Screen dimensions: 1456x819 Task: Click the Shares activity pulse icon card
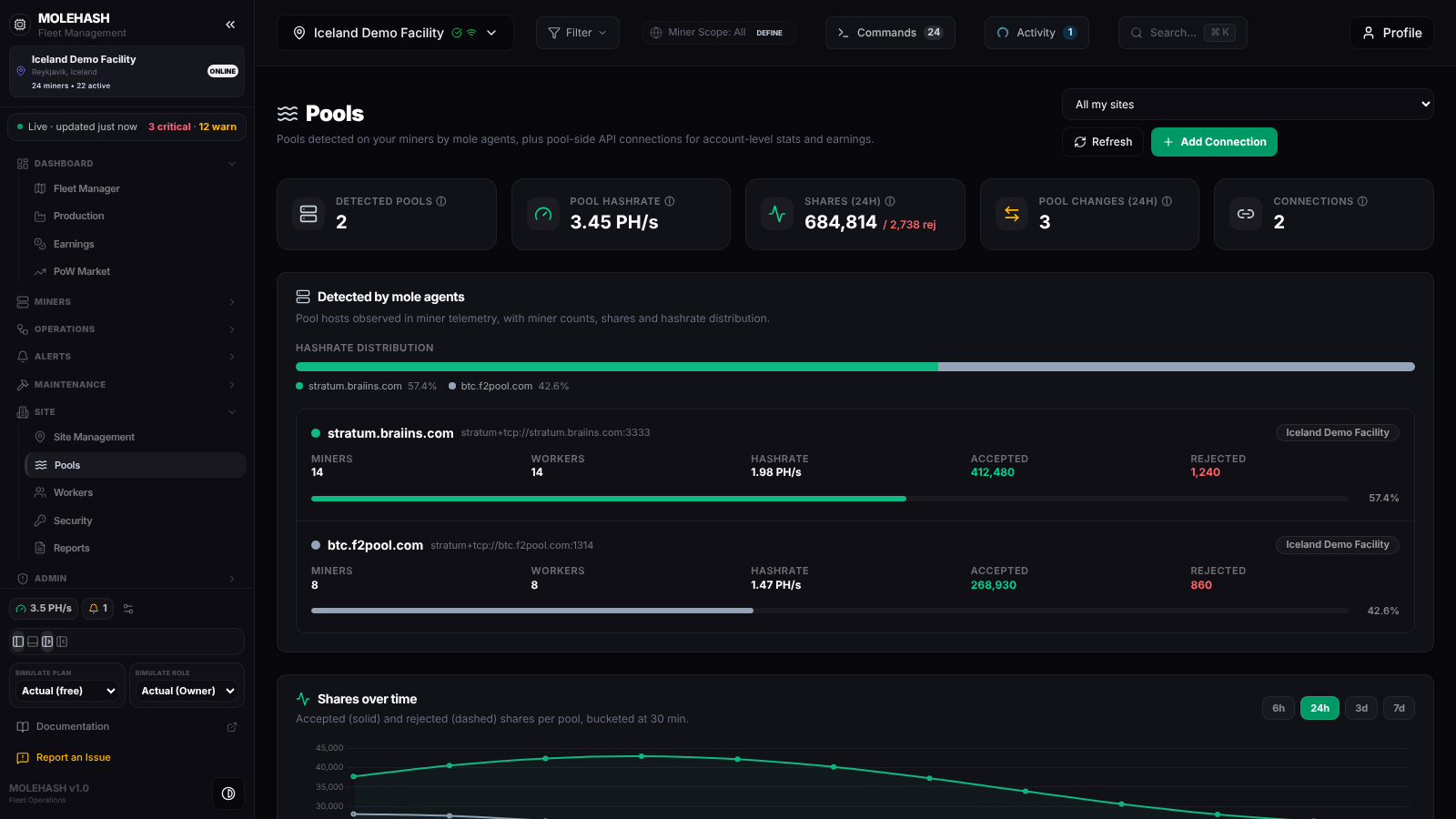point(777,214)
